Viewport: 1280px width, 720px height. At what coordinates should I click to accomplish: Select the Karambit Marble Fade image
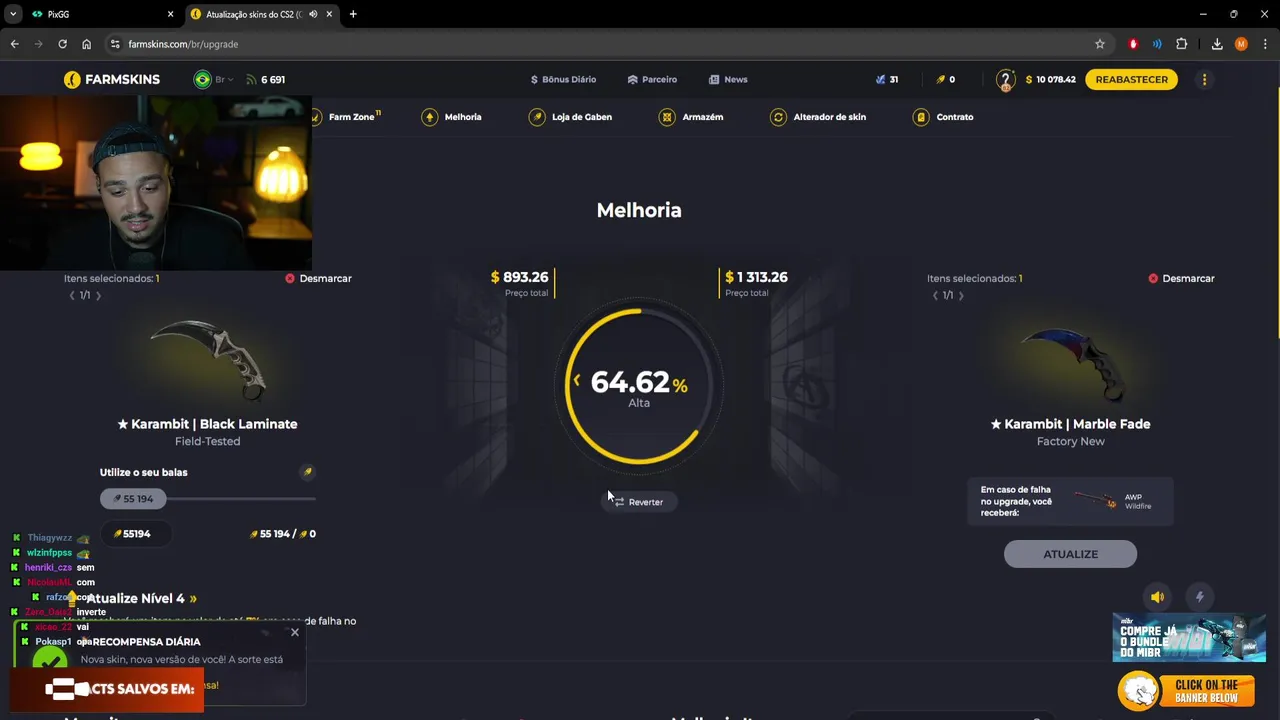point(1071,362)
